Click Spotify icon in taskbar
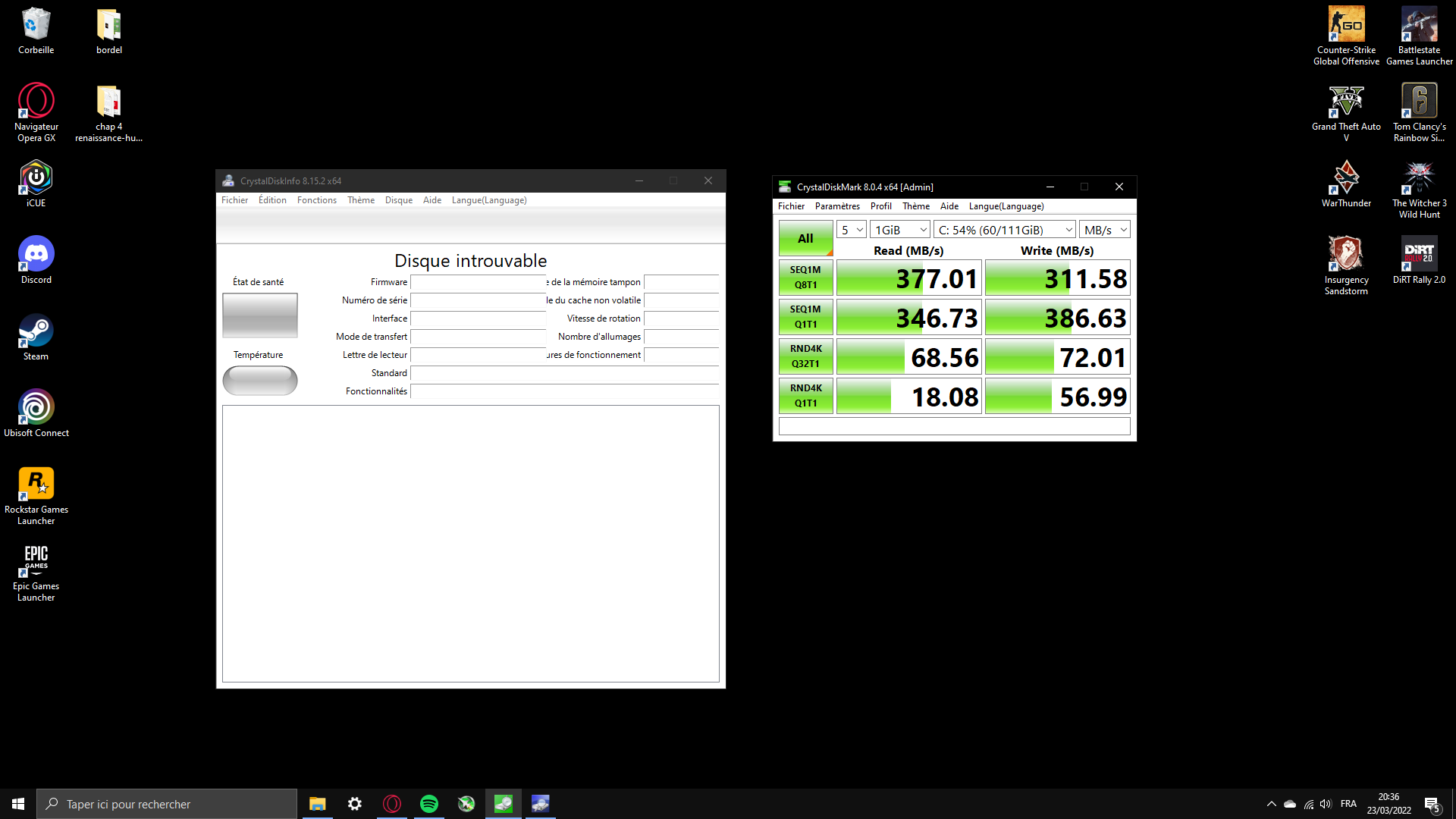This screenshot has width=1456, height=819. [429, 804]
